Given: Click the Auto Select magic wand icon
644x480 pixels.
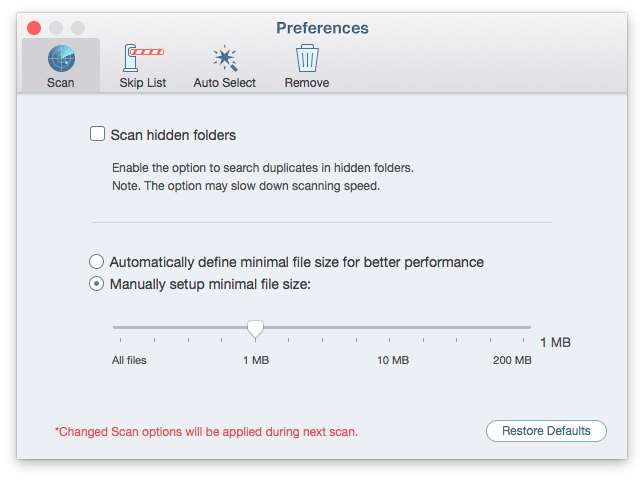Looking at the screenshot, I should [x=225, y=58].
